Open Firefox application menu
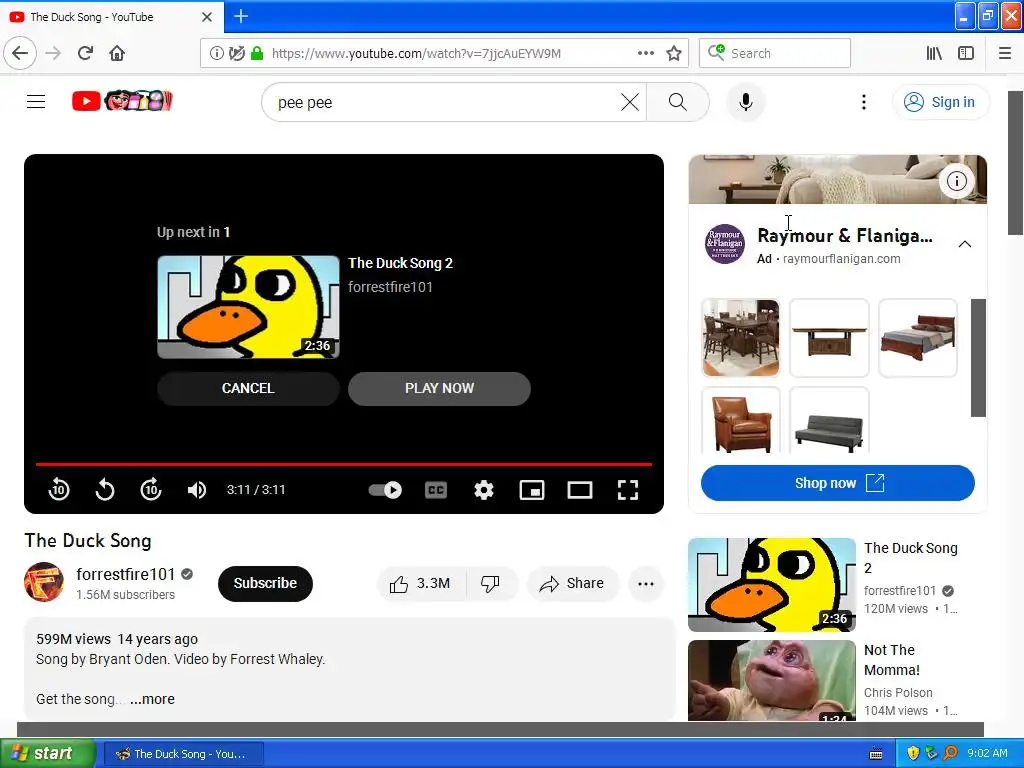 pyautogui.click(x=1004, y=53)
